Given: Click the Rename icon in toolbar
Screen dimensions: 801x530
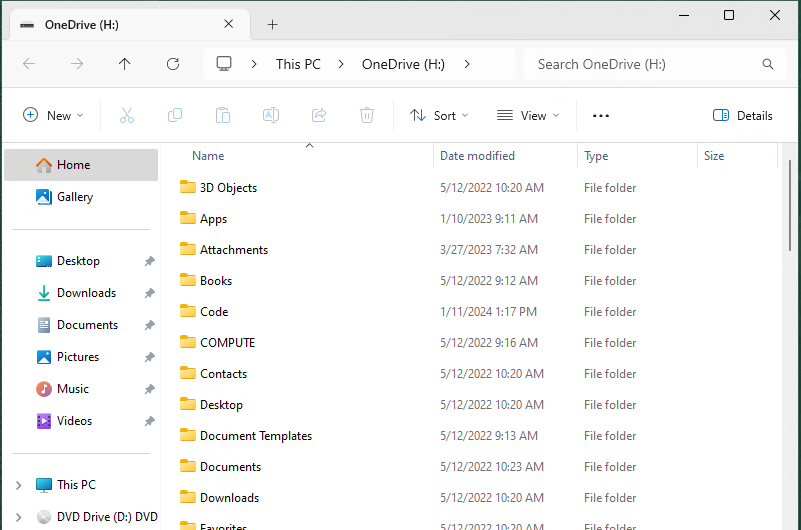Looking at the screenshot, I should 270,115.
